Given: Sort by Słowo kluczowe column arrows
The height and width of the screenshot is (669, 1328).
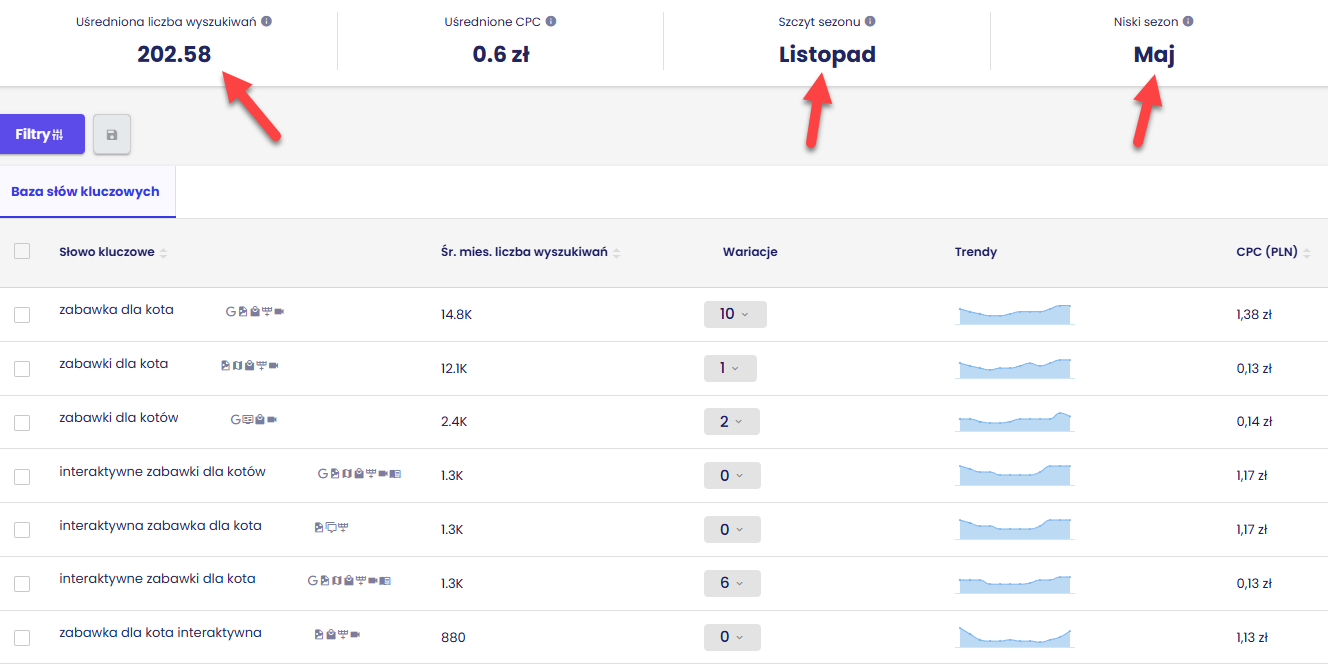Looking at the screenshot, I should point(163,253).
